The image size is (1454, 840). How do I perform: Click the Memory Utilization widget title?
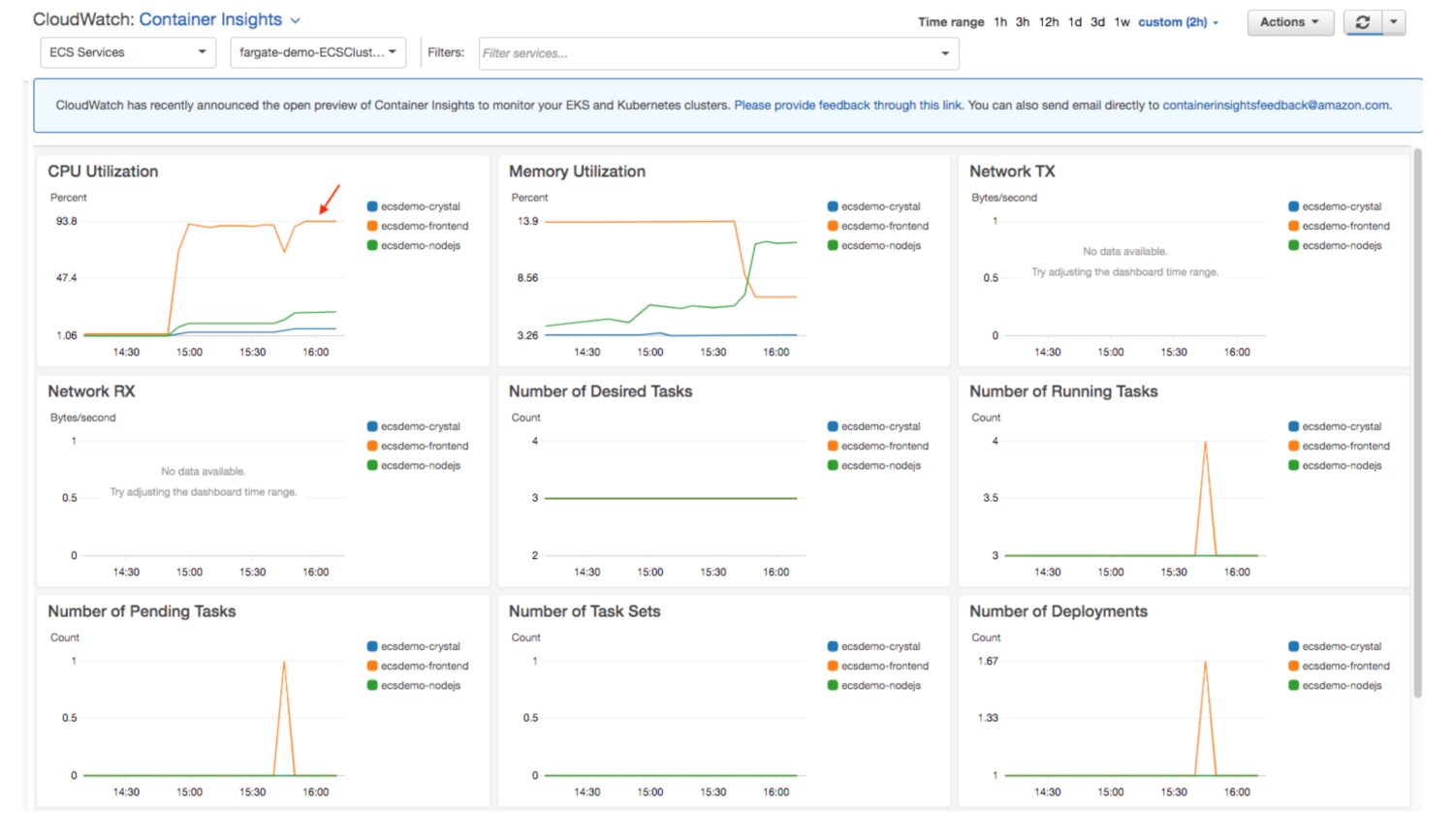577,171
